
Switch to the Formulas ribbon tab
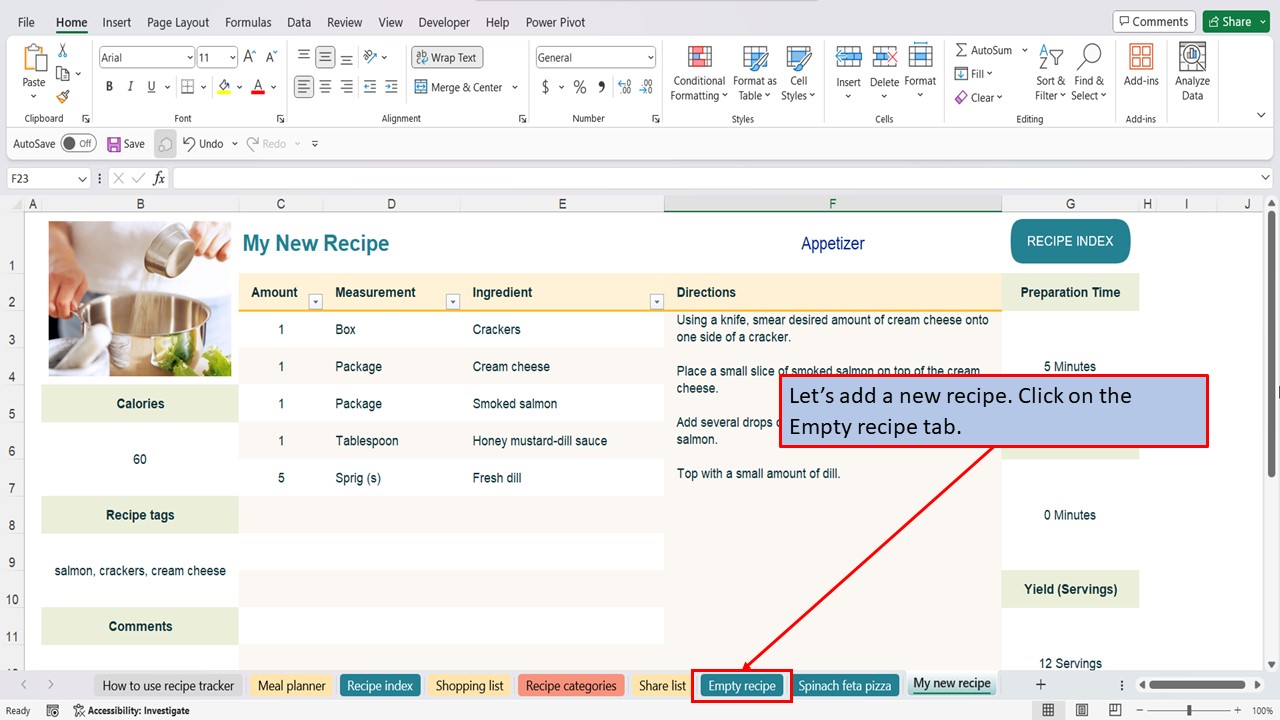click(248, 21)
